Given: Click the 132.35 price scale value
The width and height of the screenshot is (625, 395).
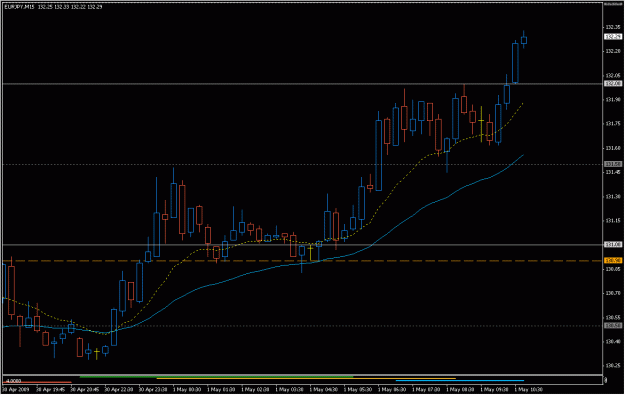Looking at the screenshot, I should coord(613,28).
